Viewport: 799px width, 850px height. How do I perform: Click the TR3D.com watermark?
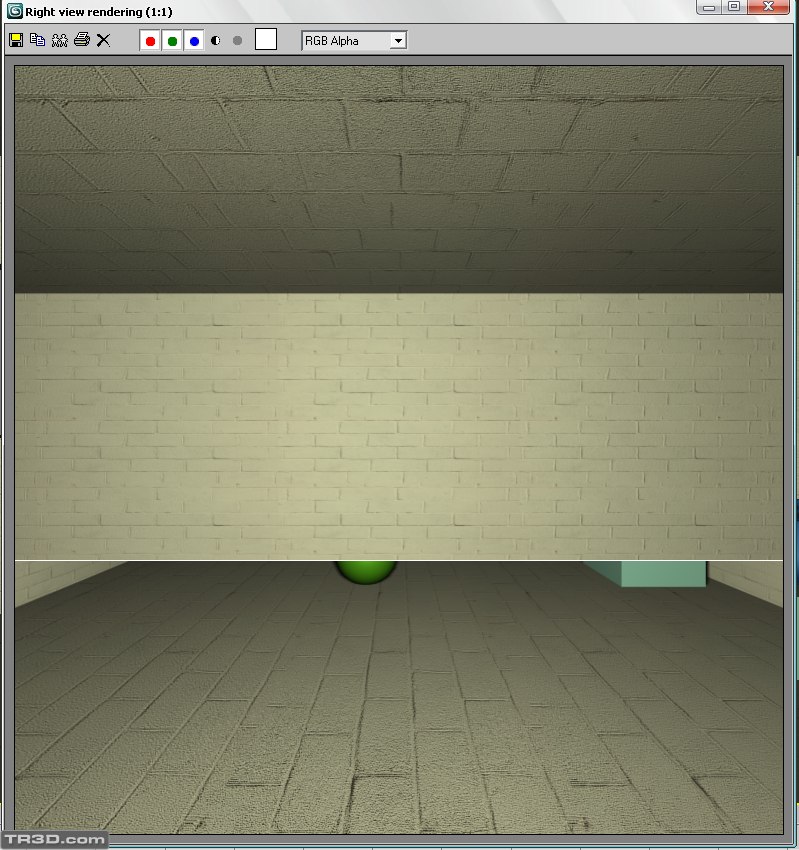point(54,840)
